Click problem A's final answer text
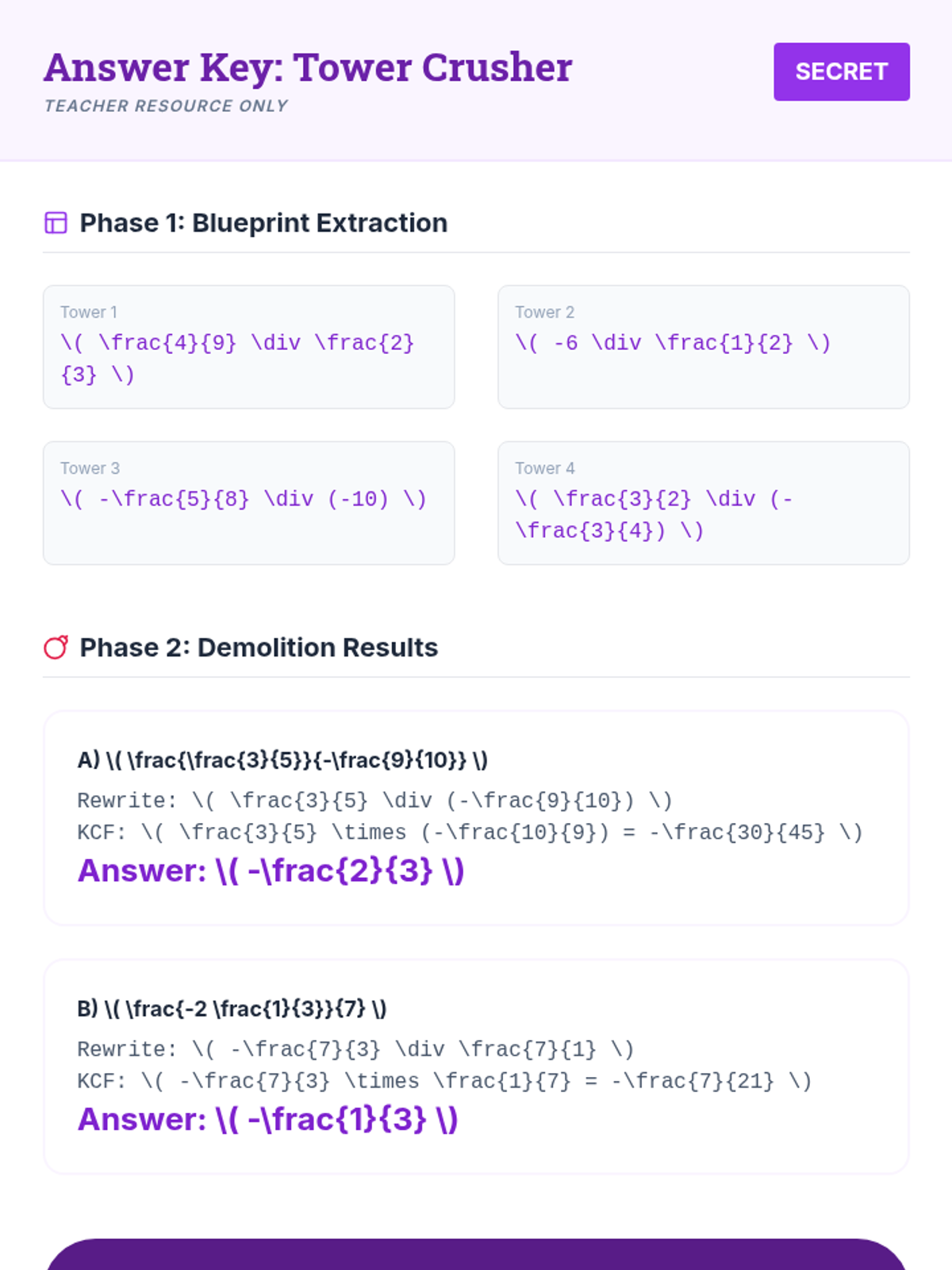952x1270 pixels. (271, 871)
